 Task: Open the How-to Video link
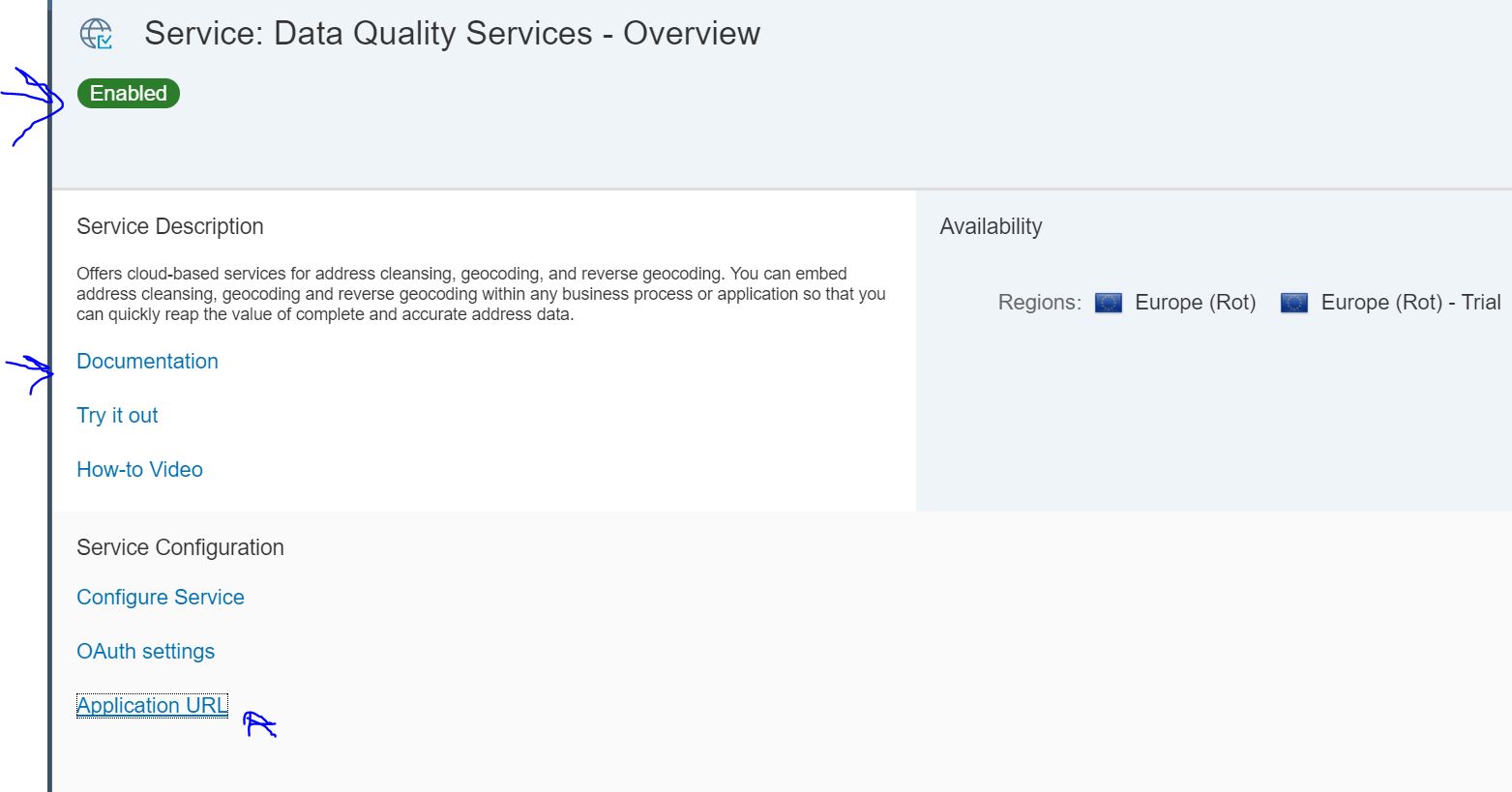[139, 470]
